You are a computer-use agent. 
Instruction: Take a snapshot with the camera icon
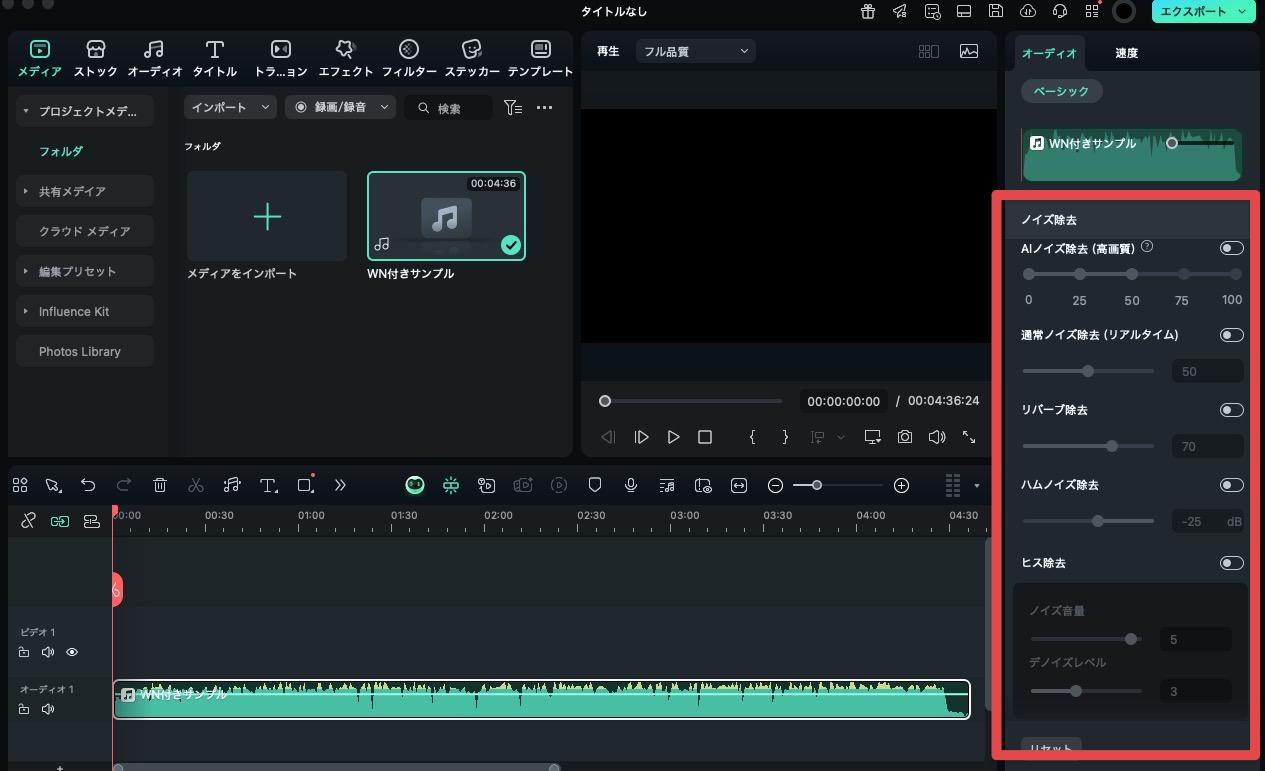tap(904, 437)
